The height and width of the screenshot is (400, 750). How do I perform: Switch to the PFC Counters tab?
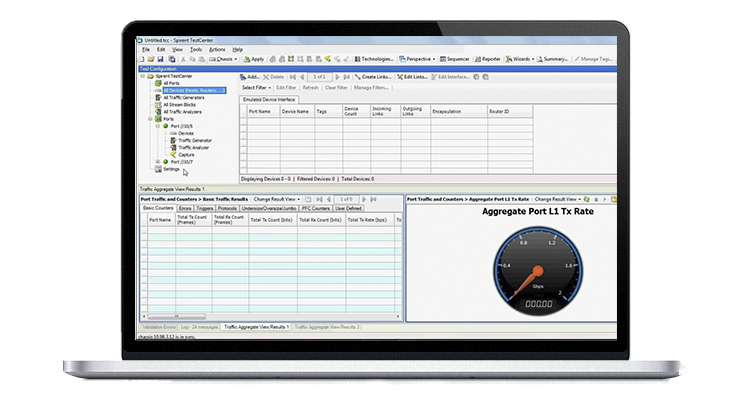pos(316,209)
